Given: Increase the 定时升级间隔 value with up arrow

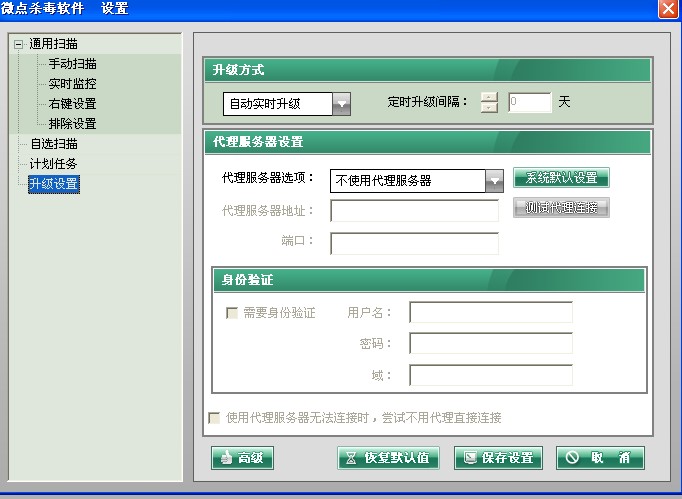Looking at the screenshot, I should (489, 97).
